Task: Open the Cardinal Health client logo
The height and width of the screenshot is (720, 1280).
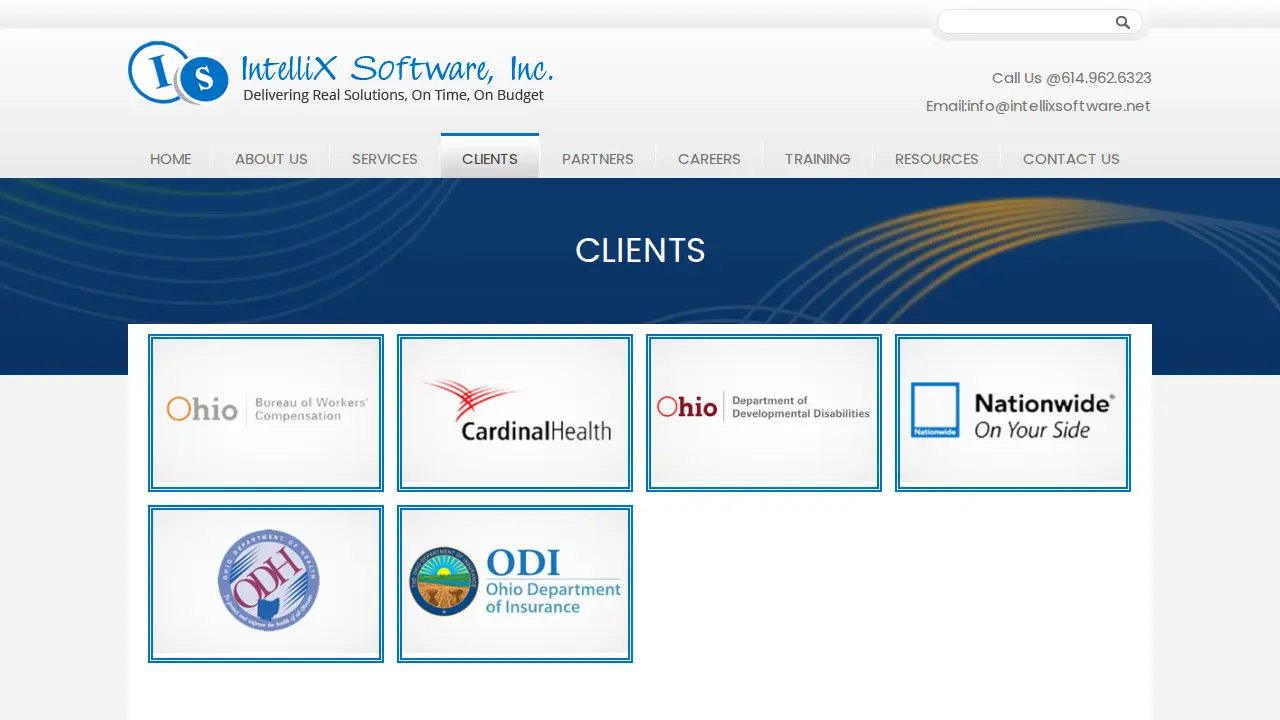Action: coord(515,413)
